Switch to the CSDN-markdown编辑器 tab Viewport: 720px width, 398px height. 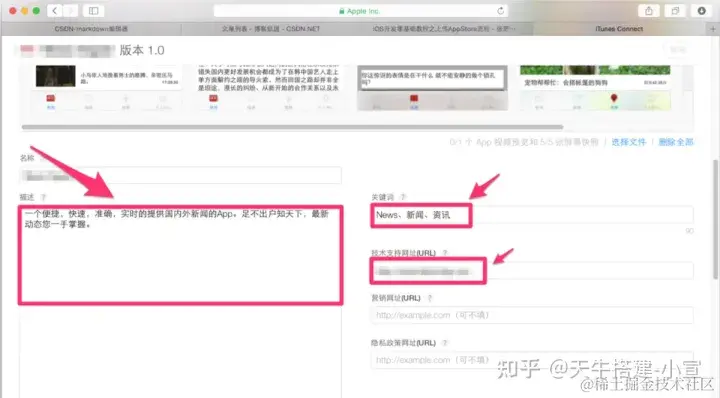(x=91, y=28)
